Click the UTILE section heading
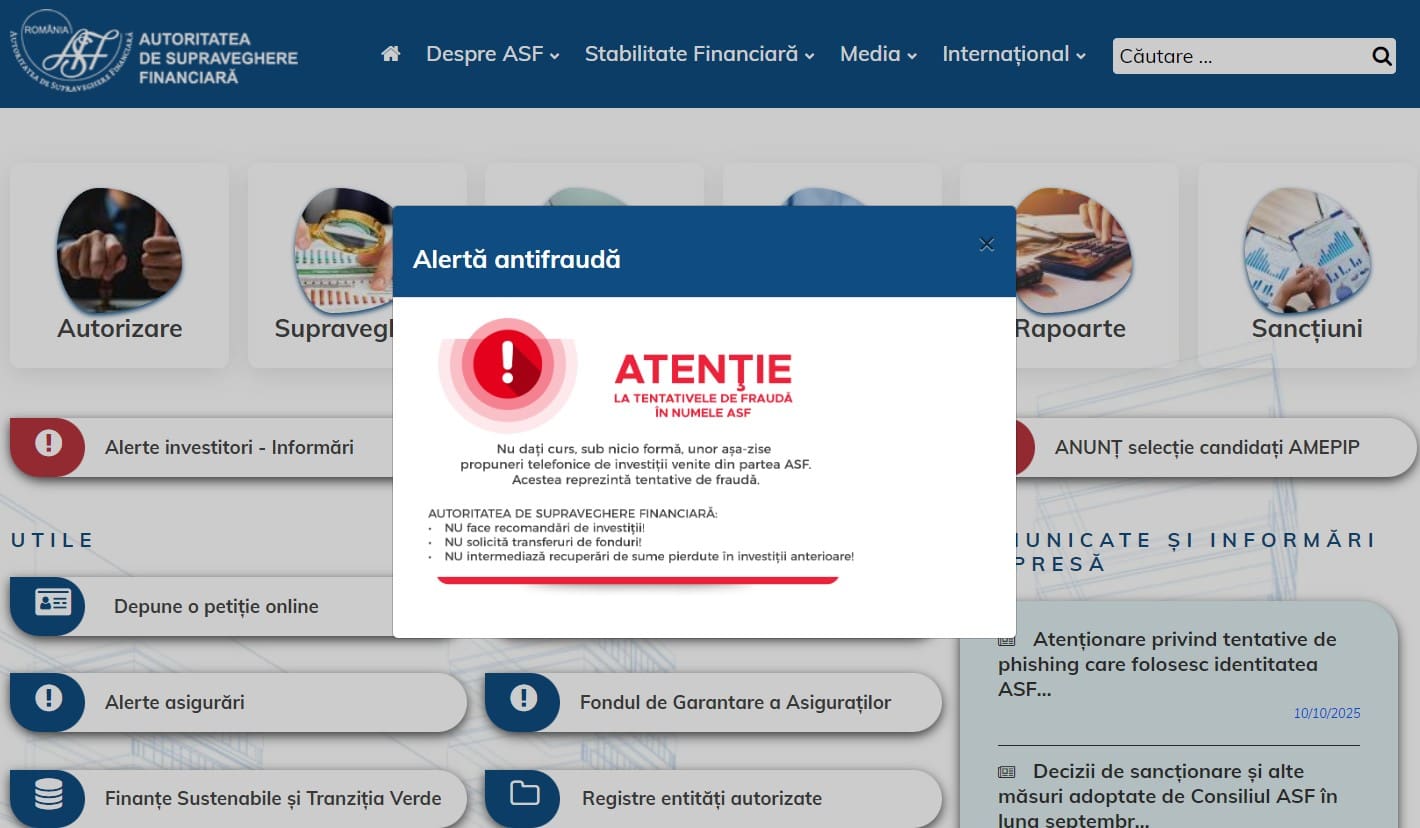Screen dimensions: 1420x828 (x=53, y=540)
